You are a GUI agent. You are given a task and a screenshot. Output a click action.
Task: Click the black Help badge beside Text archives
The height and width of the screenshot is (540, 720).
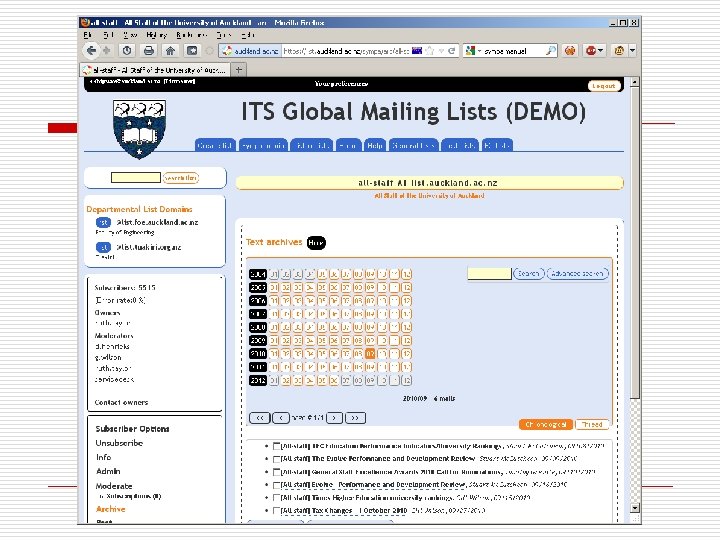316,242
